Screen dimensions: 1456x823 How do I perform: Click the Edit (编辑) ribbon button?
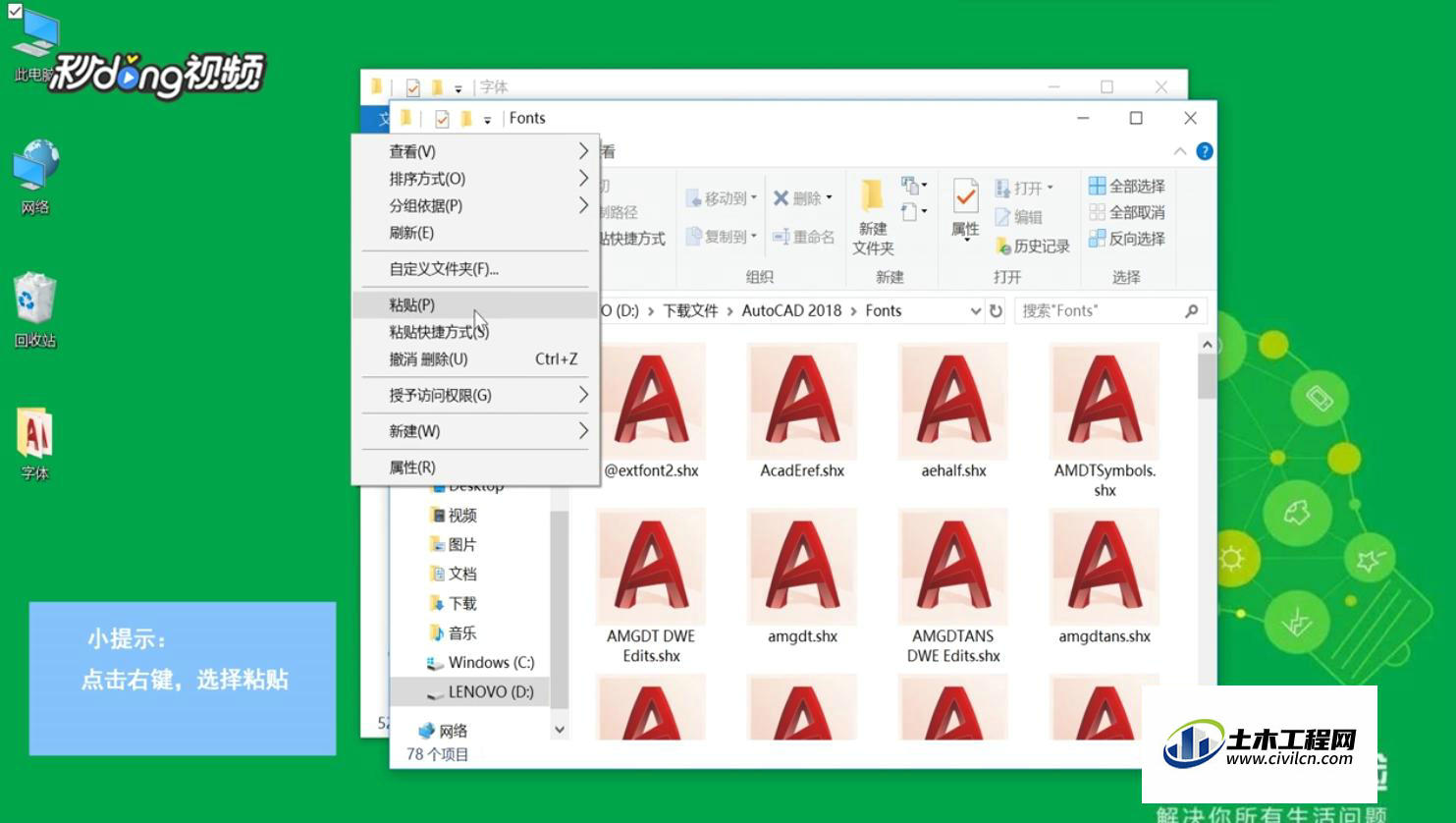click(1018, 217)
